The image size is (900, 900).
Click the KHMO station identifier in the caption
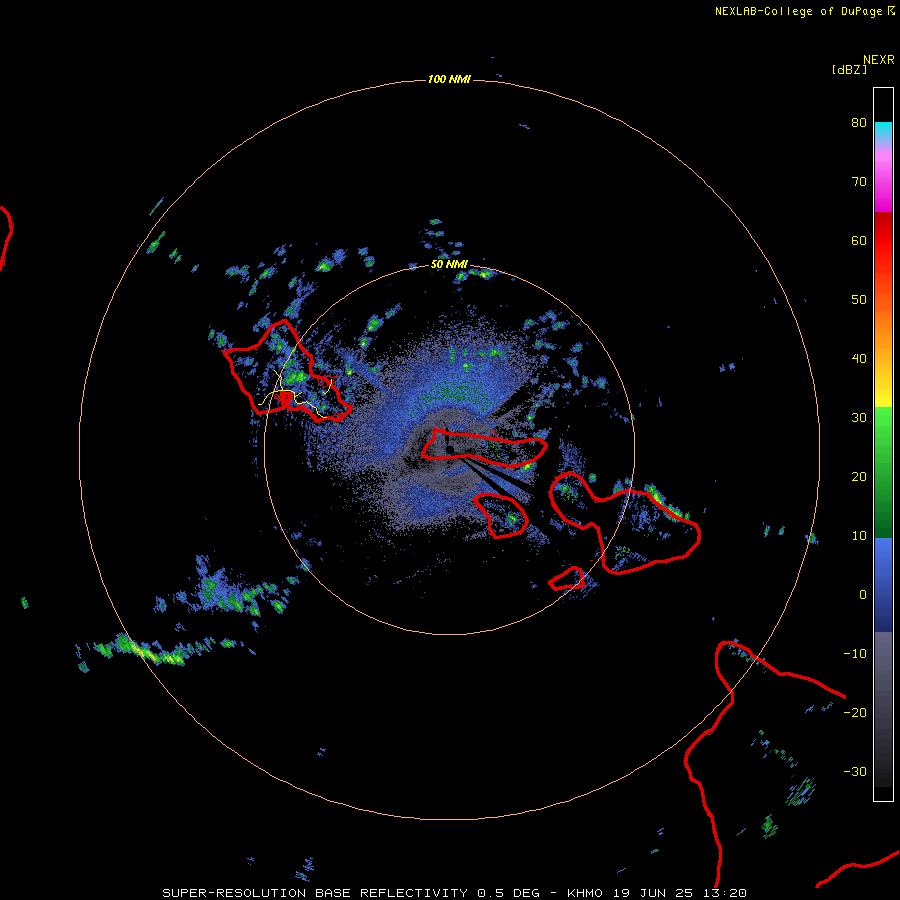[585, 893]
